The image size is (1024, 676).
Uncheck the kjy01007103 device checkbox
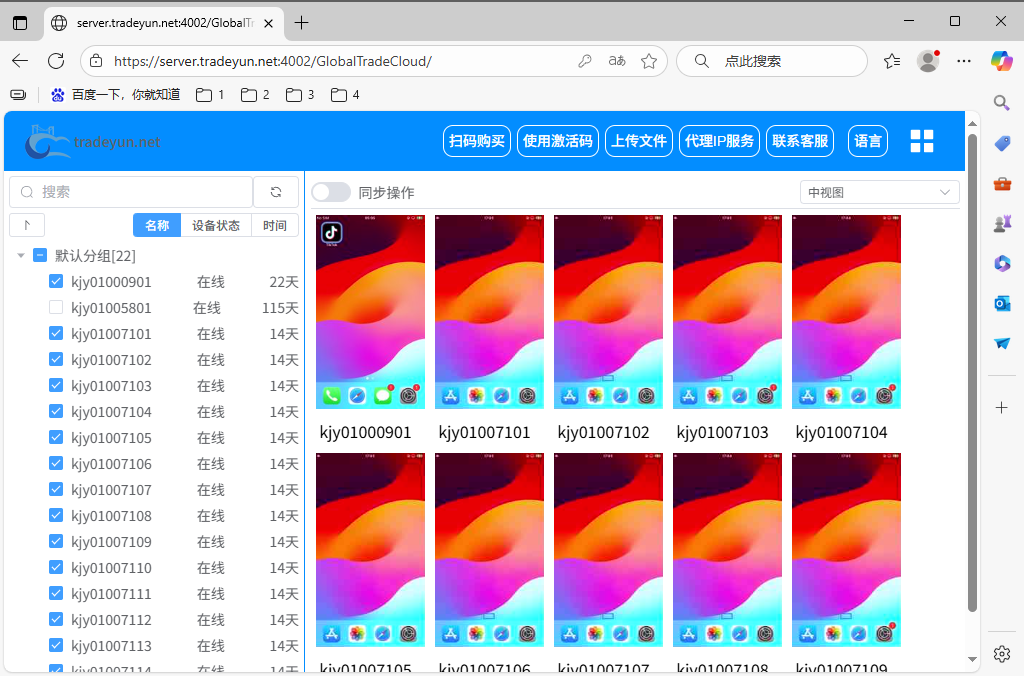56,386
